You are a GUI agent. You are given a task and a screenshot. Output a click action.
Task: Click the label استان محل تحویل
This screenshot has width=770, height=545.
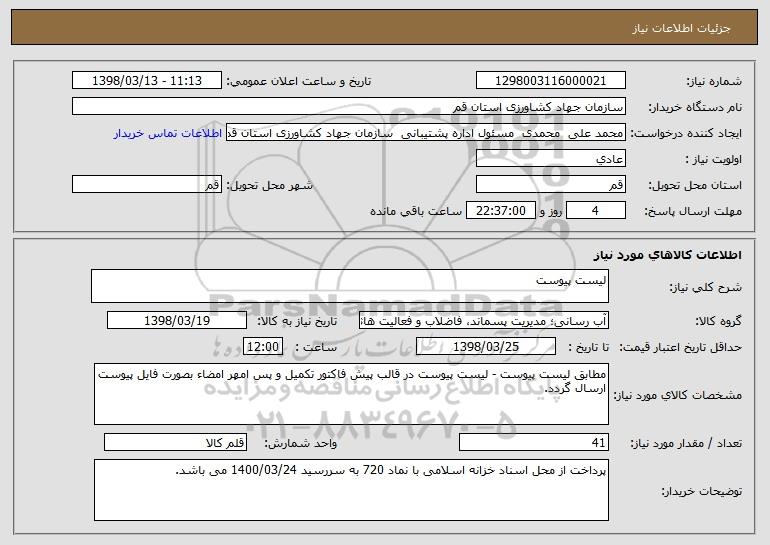(695, 186)
